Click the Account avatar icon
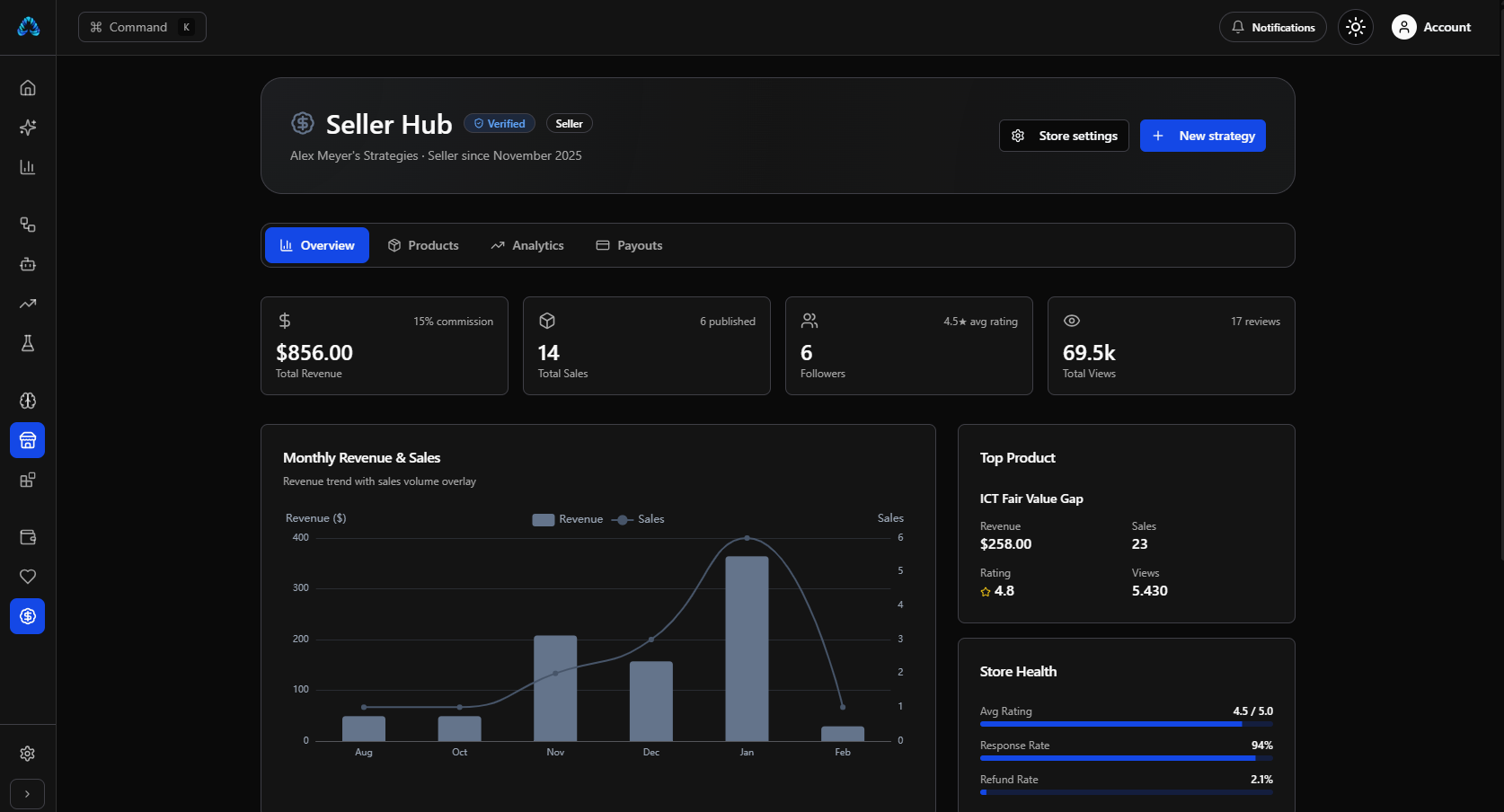Viewport: 1504px width, 812px height. pyautogui.click(x=1404, y=27)
